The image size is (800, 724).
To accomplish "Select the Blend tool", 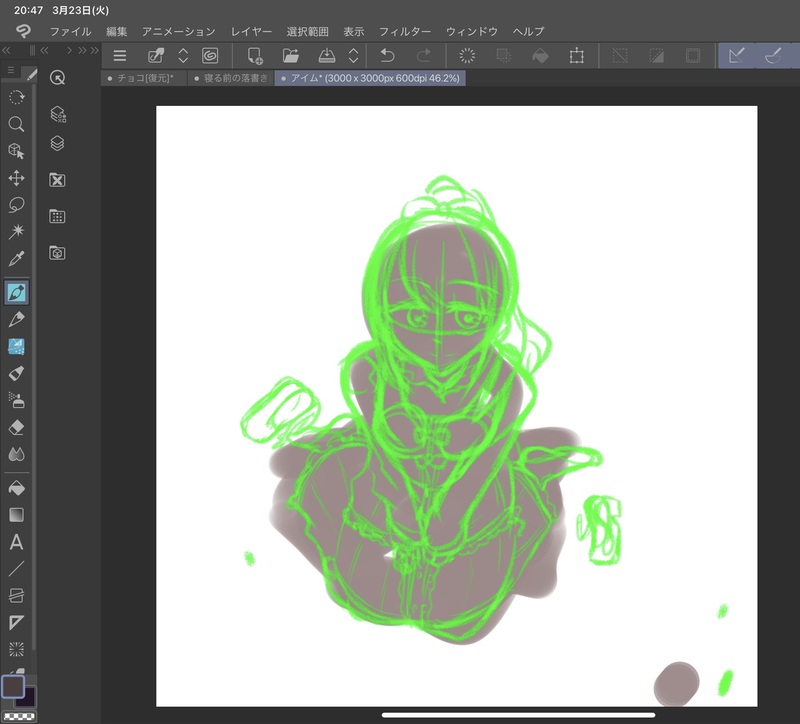I will (x=16, y=454).
